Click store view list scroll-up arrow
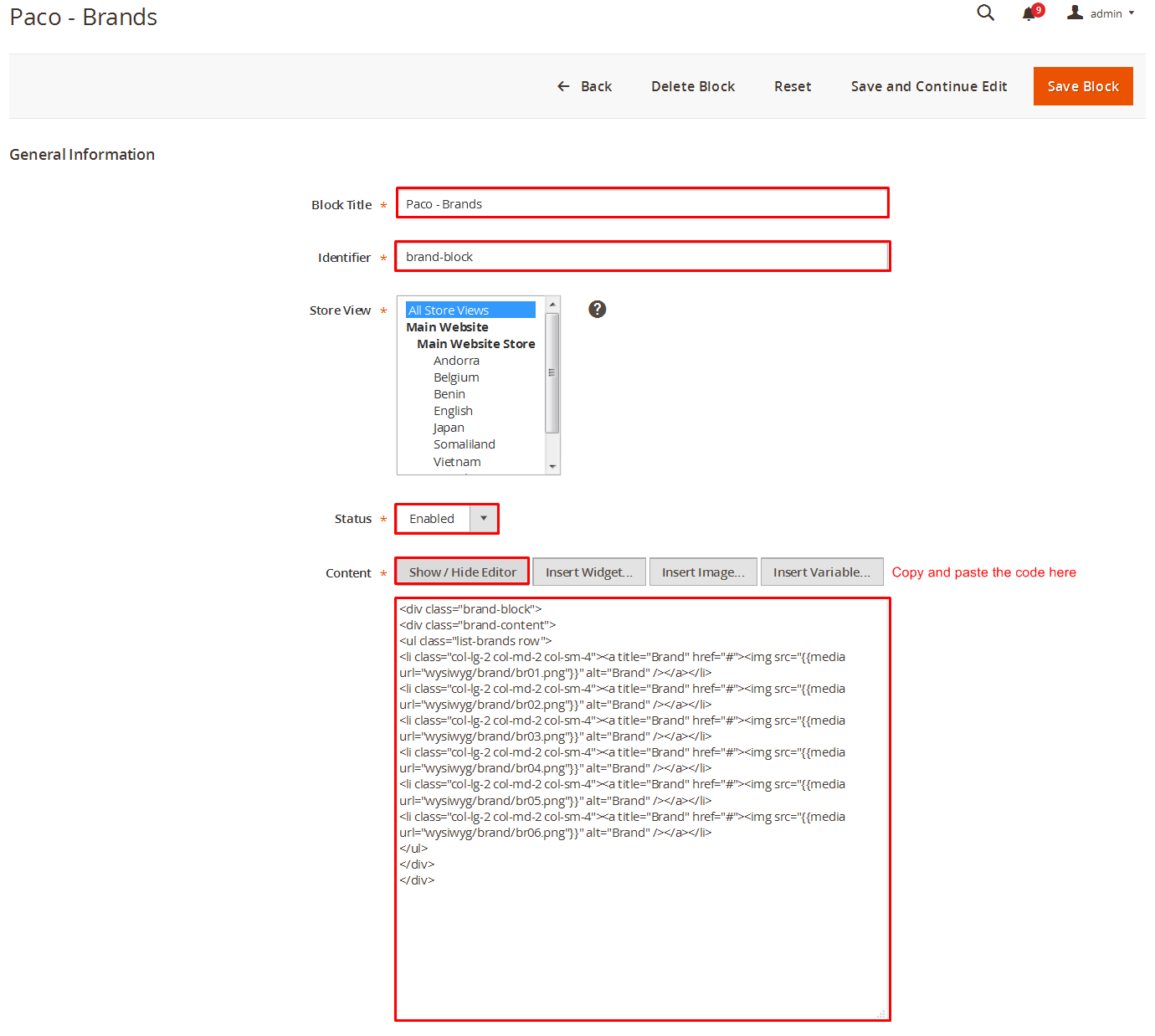 pyautogui.click(x=552, y=304)
